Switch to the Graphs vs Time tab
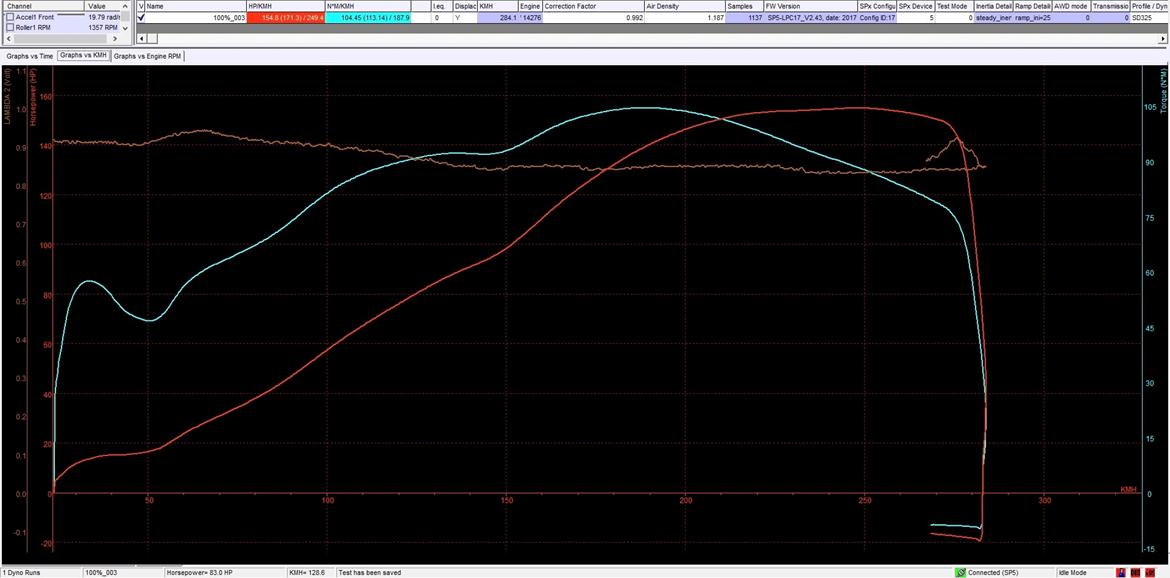1170x578 pixels. 28,56
